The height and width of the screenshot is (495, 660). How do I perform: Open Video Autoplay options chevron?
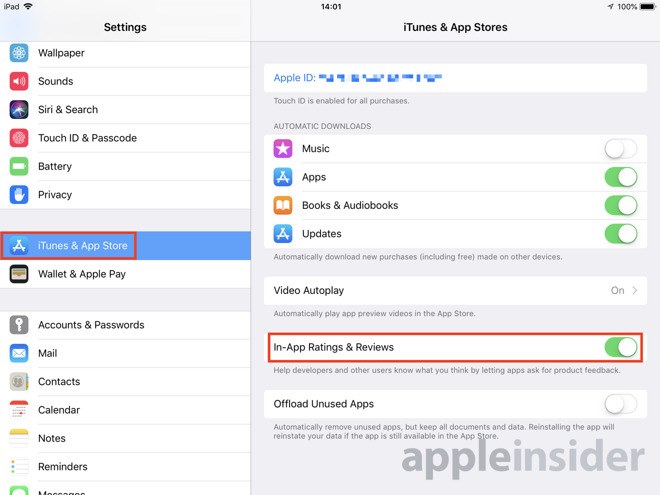point(635,290)
